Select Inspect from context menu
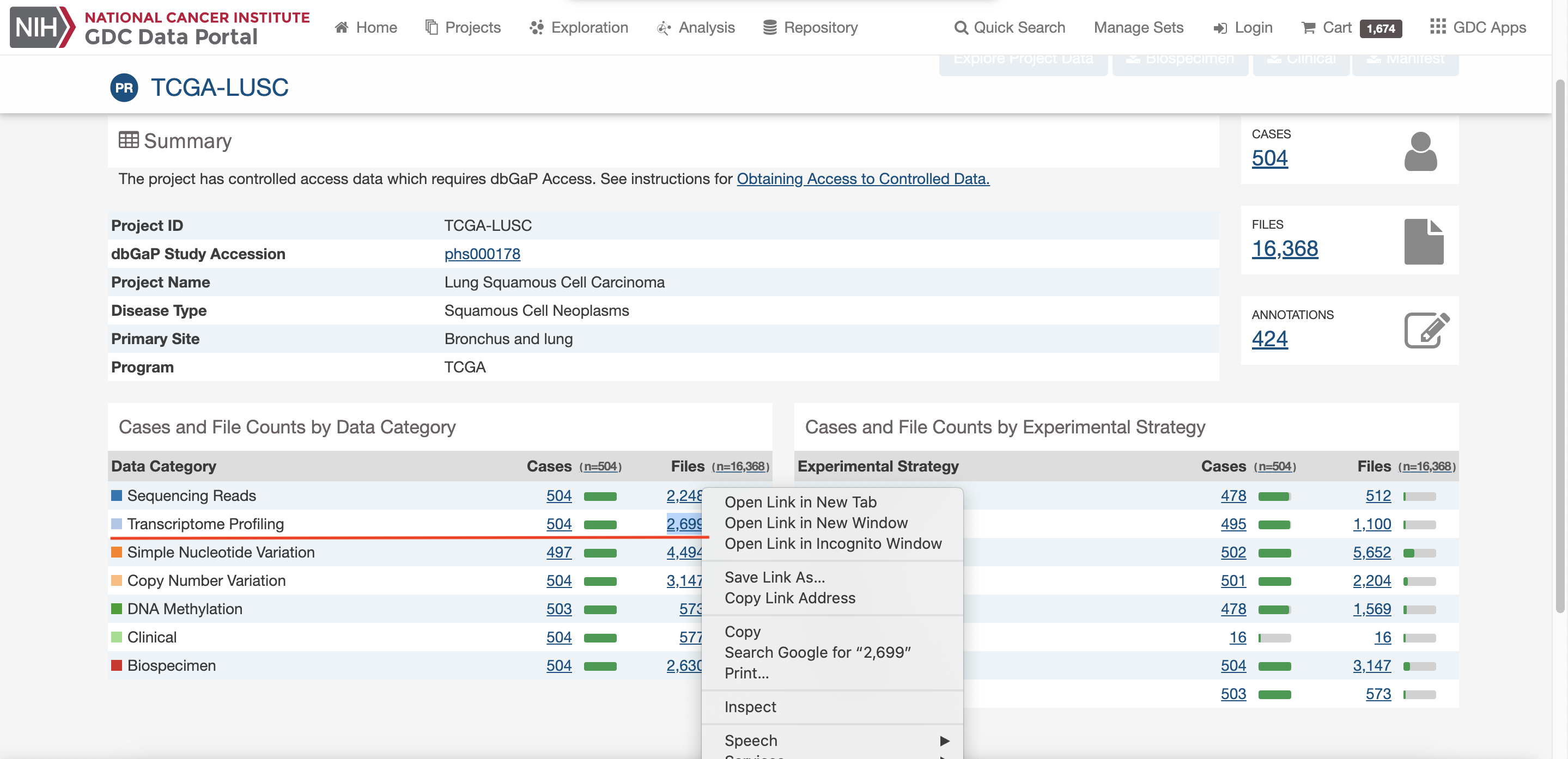 (832, 707)
